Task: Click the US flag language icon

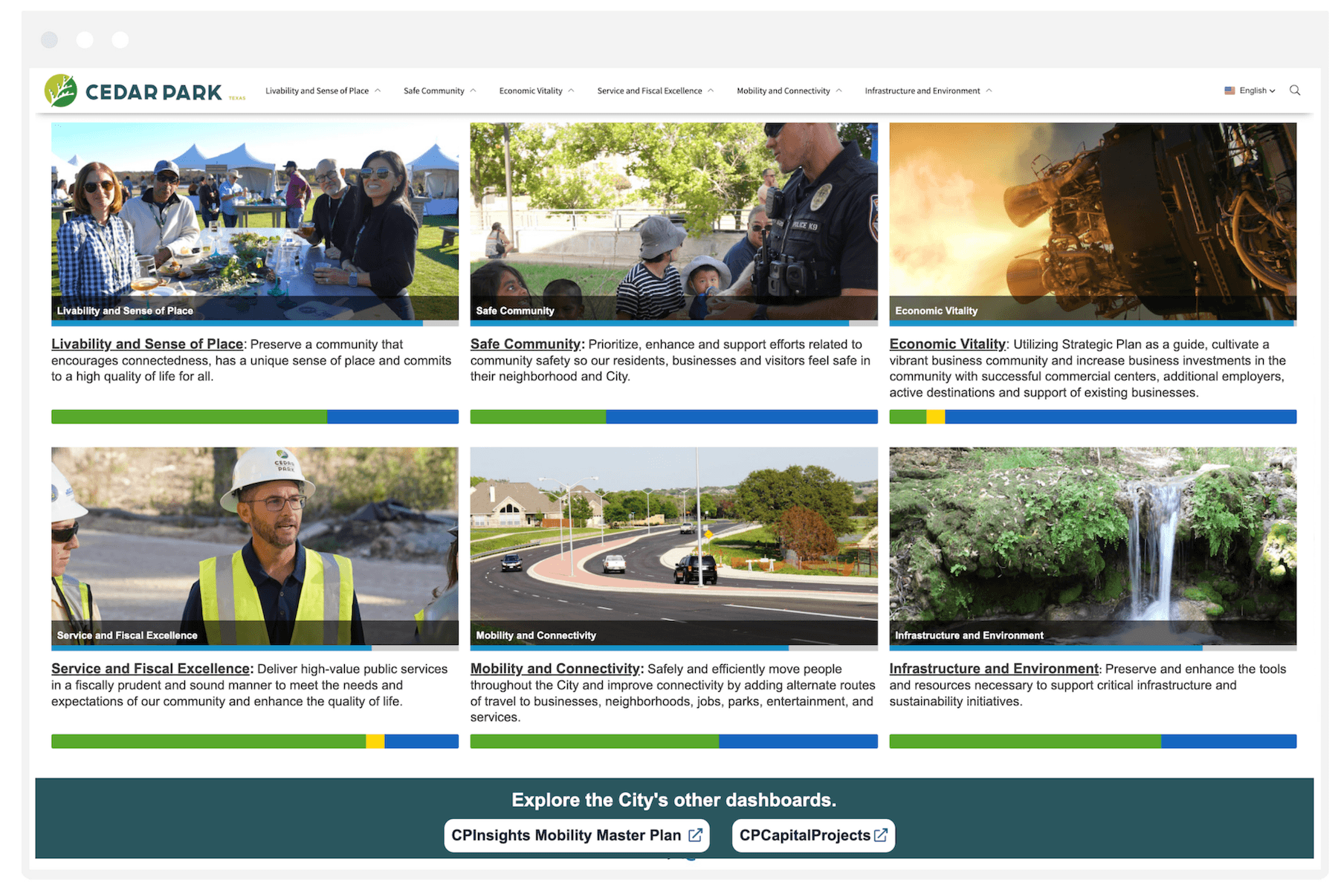Action: 1229,91
